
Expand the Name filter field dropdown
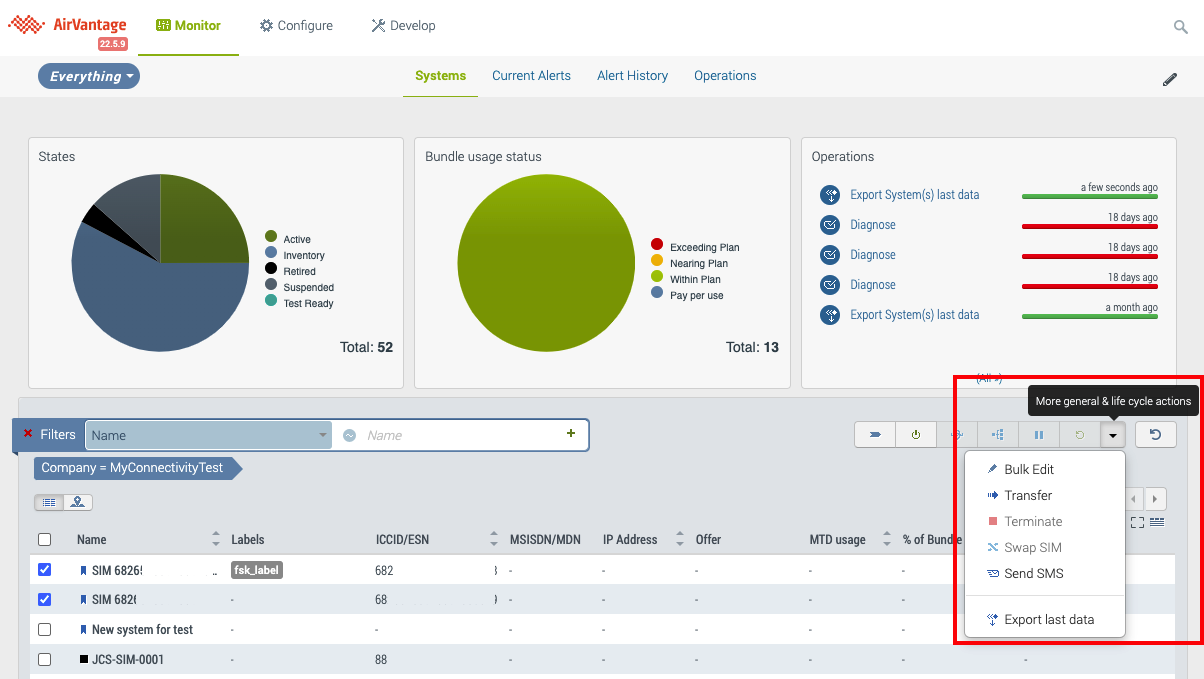point(323,435)
